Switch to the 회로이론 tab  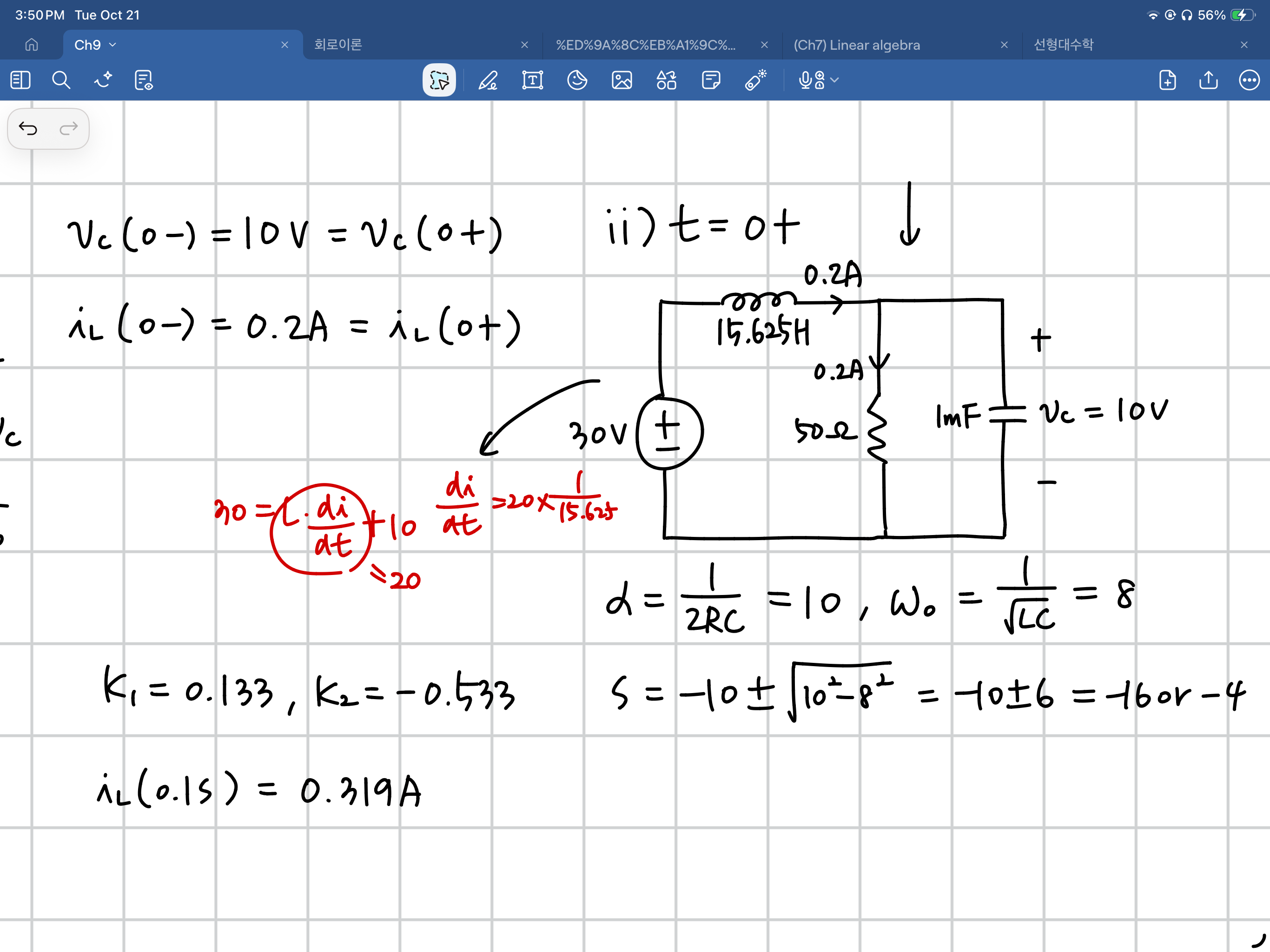click(337, 45)
